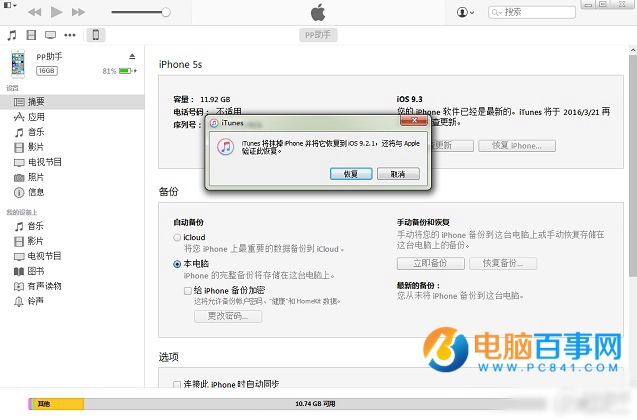
Task: Open the TV shows icon in toolbar
Action: point(51,35)
